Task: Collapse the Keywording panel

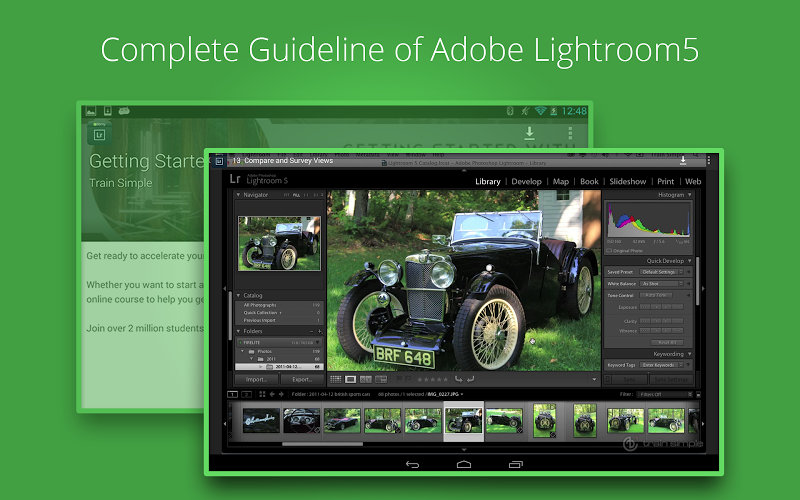Action: (x=690, y=354)
